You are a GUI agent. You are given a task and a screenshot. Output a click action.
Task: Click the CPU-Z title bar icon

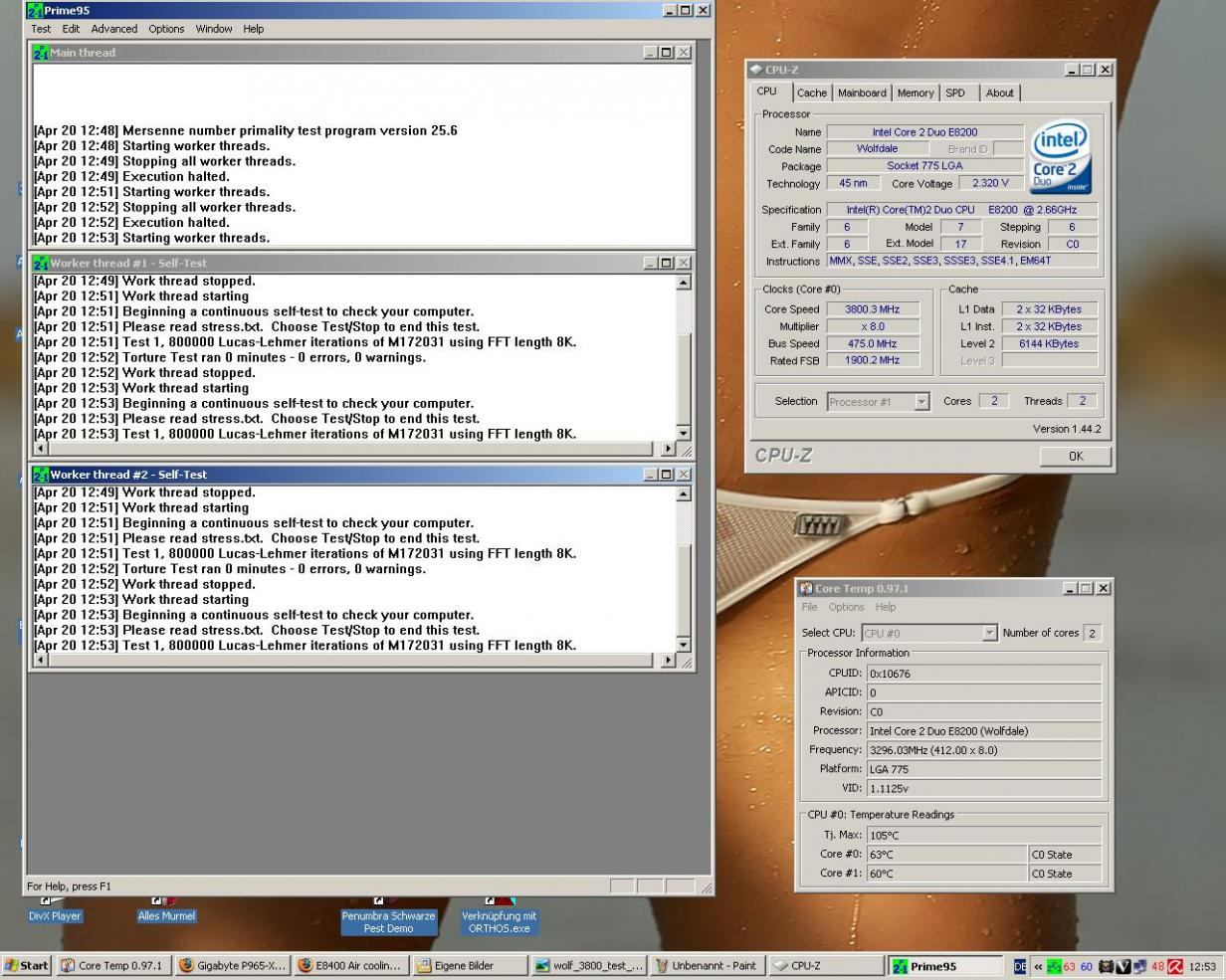(756, 70)
